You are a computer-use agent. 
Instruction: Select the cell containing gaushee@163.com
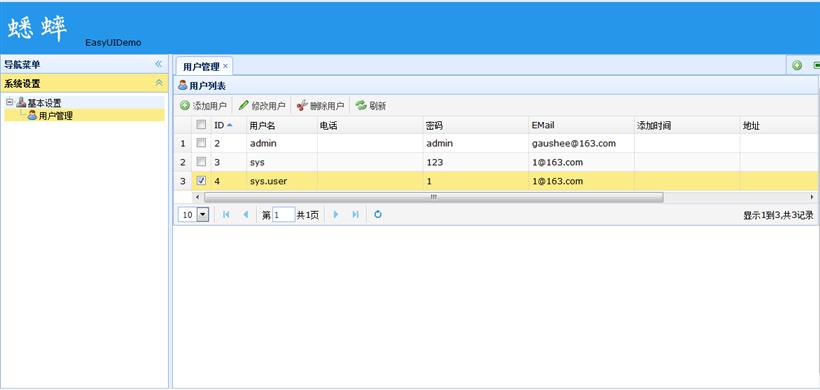pyautogui.click(x=581, y=143)
